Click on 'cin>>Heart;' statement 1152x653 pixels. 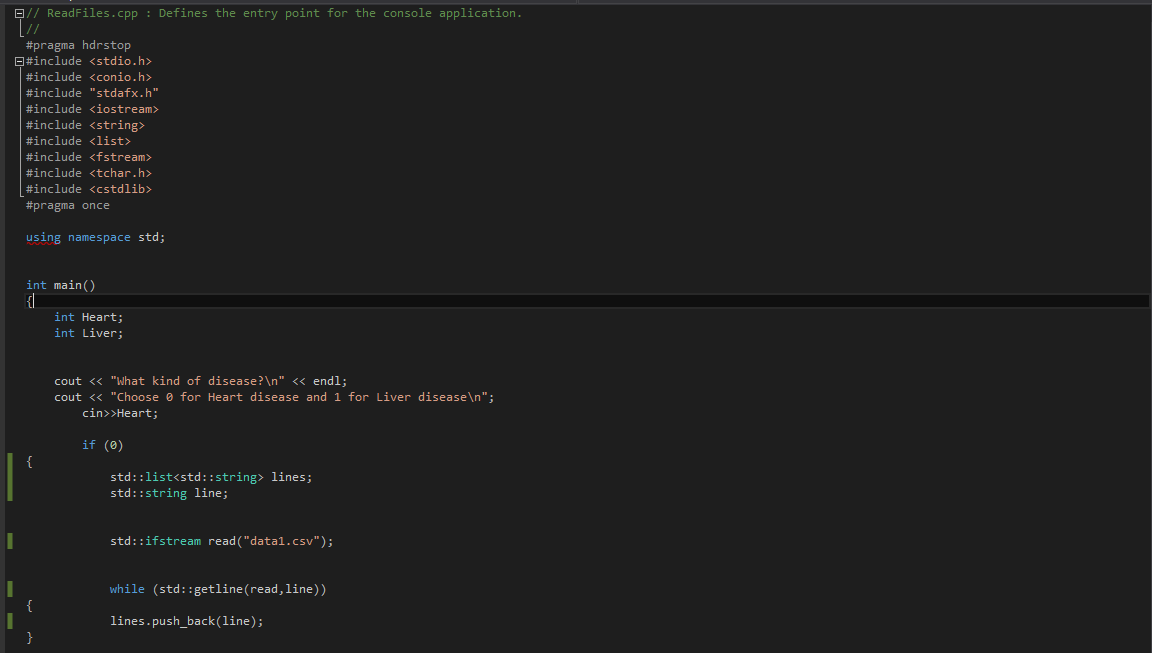pos(120,414)
